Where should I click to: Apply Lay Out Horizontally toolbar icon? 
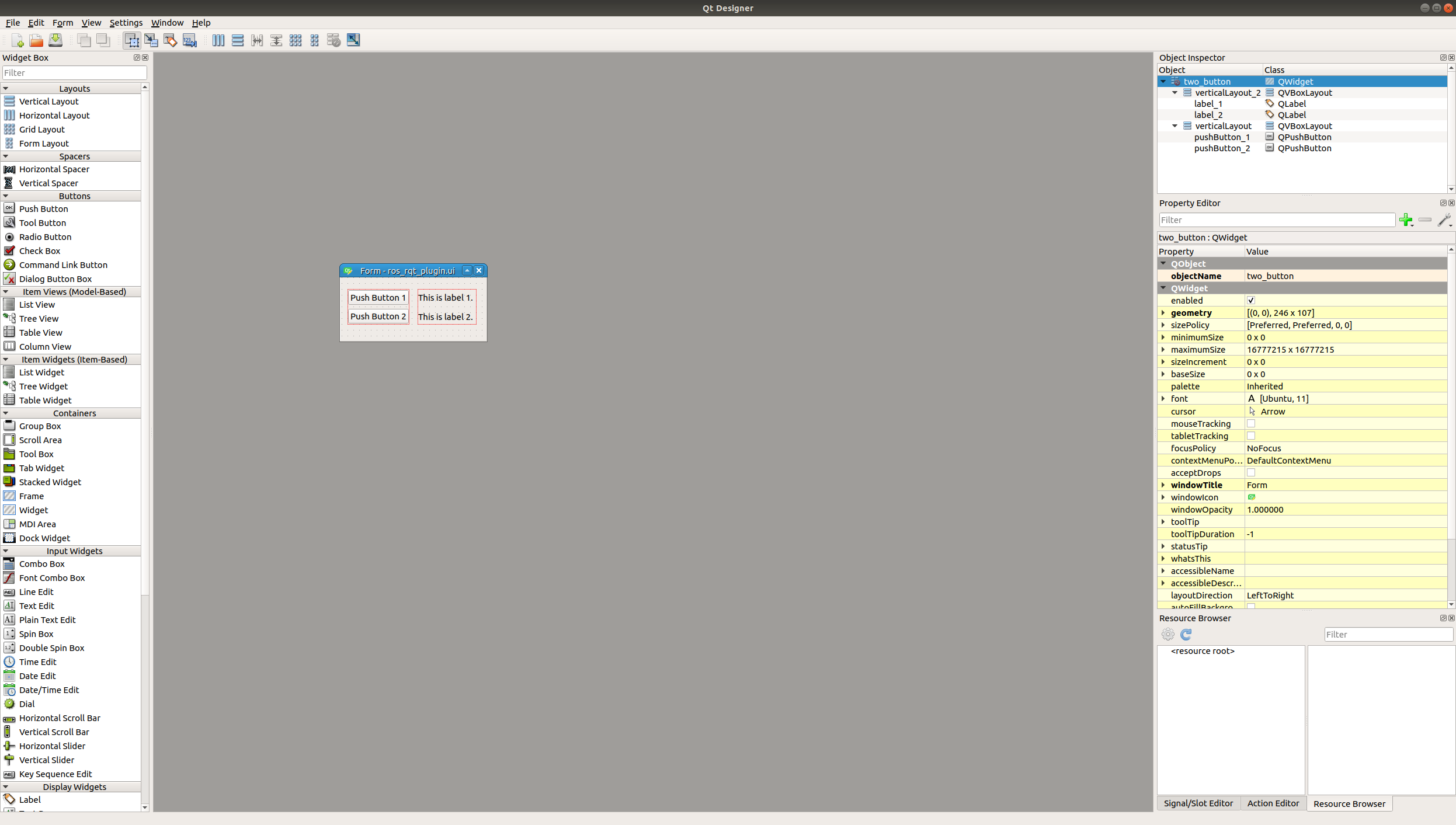[218, 40]
